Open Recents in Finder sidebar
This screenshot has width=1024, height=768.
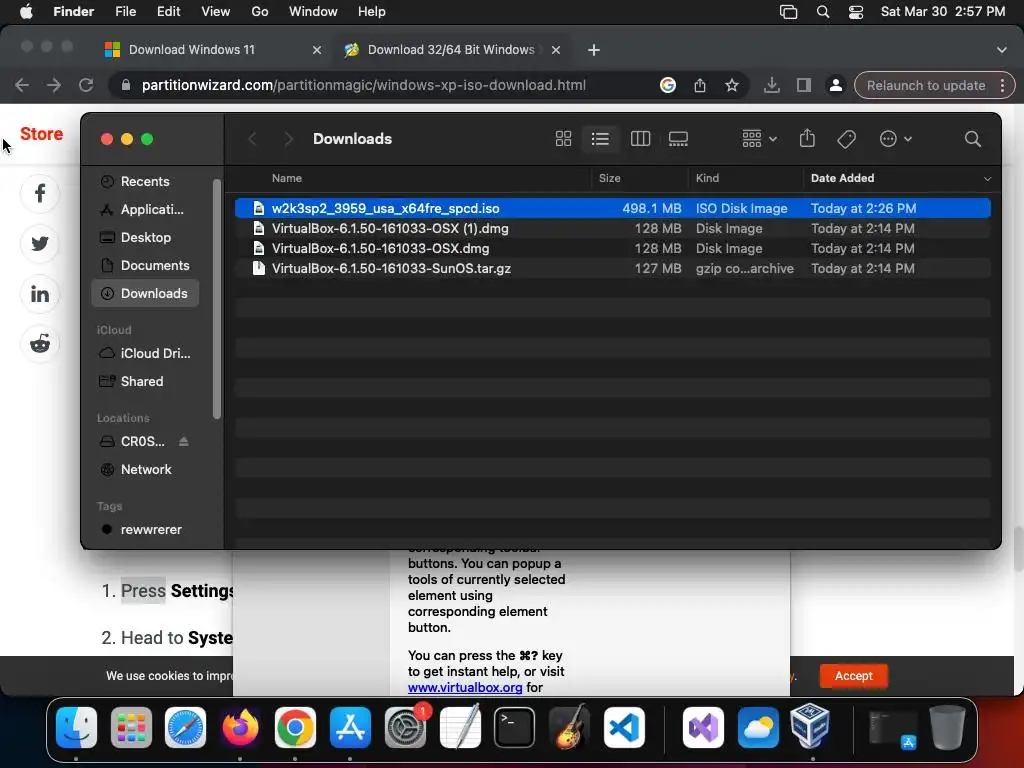pos(145,182)
